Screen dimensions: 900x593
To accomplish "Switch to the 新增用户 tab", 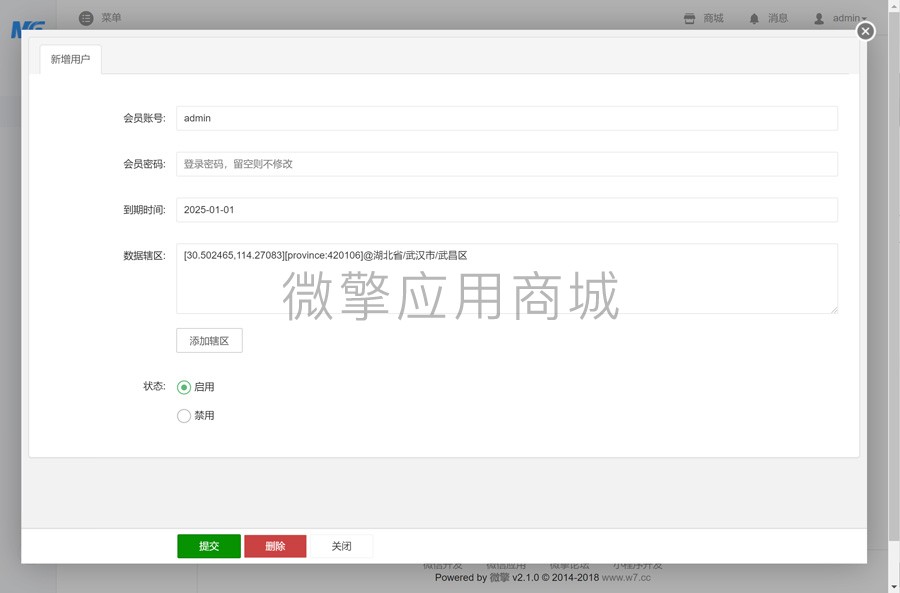I will (70, 59).
